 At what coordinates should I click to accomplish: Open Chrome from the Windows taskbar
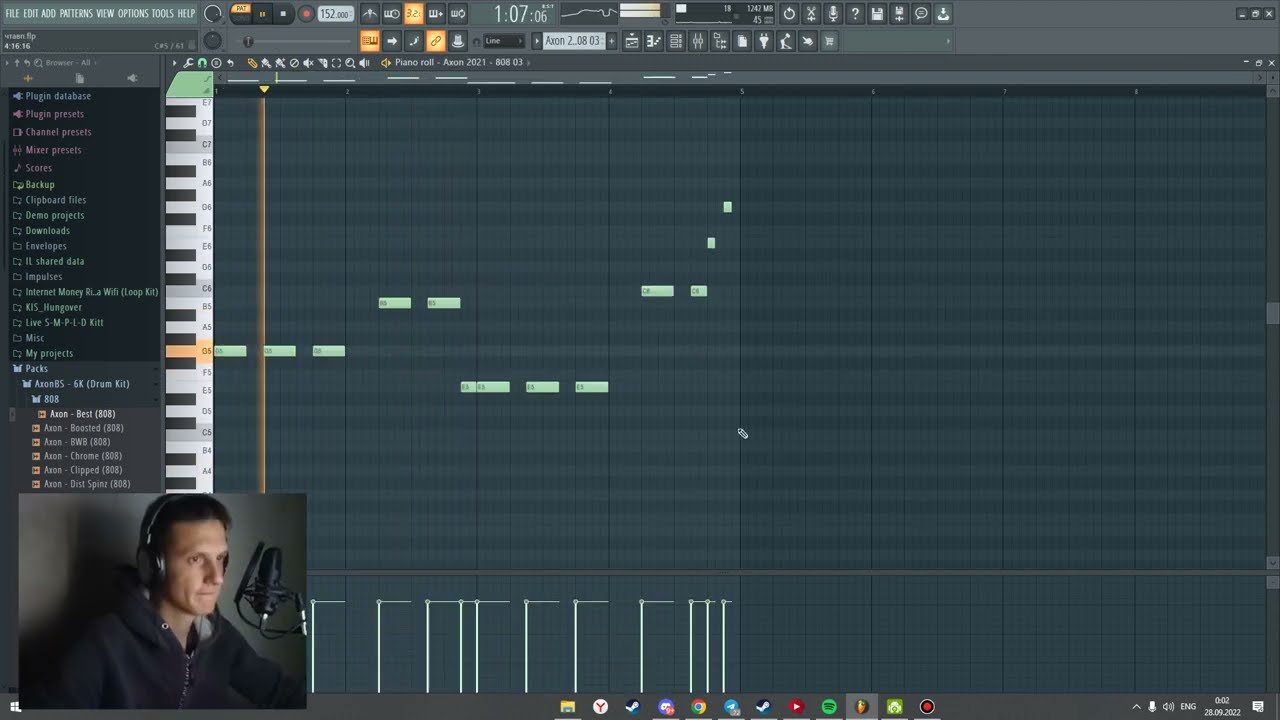698,707
